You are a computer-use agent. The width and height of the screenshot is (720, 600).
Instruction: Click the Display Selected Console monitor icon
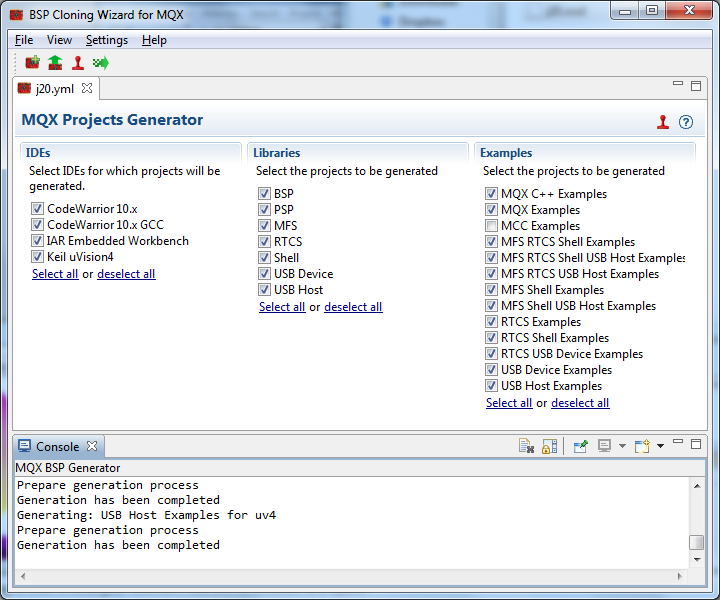pos(604,446)
